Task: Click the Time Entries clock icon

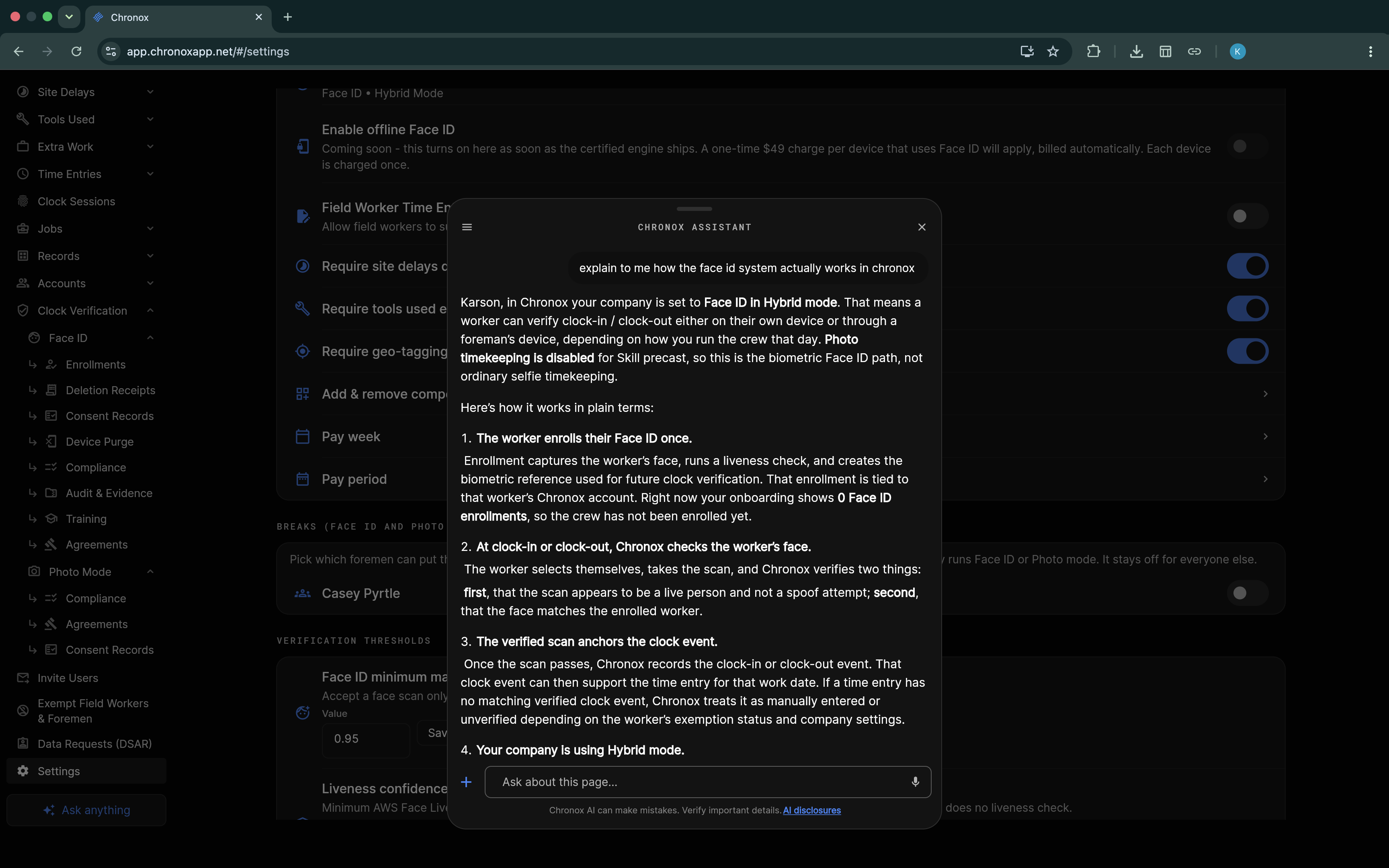Action: [23, 174]
